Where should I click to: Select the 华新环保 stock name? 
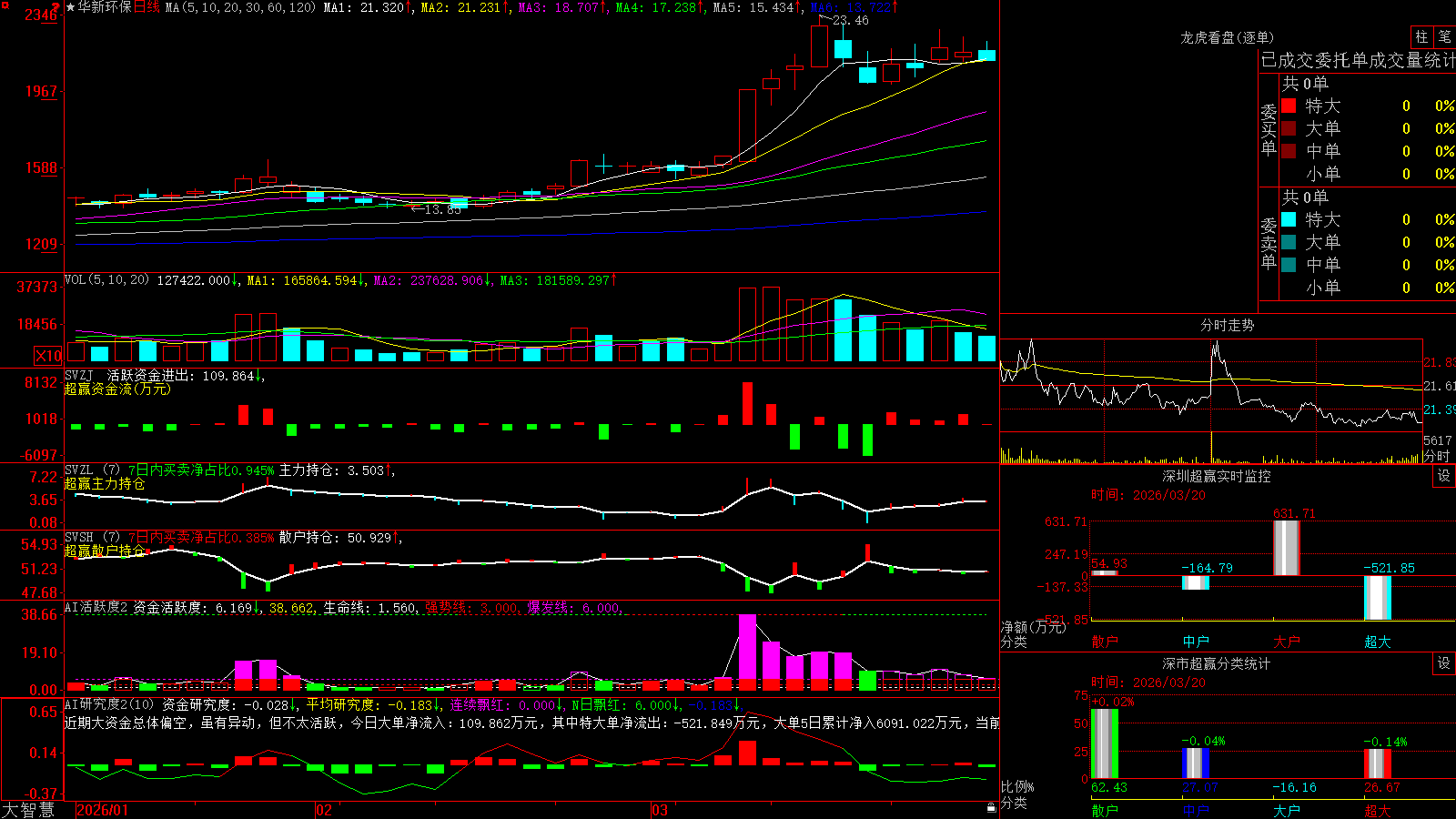(x=105, y=7)
